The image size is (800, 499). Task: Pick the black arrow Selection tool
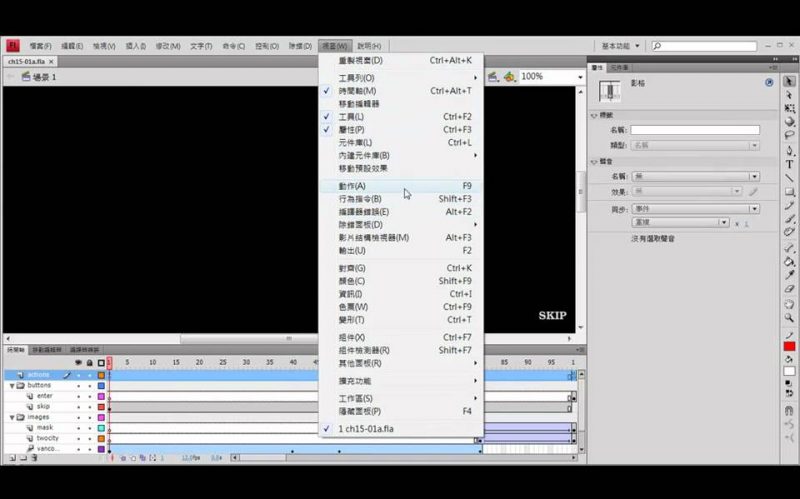[789, 81]
